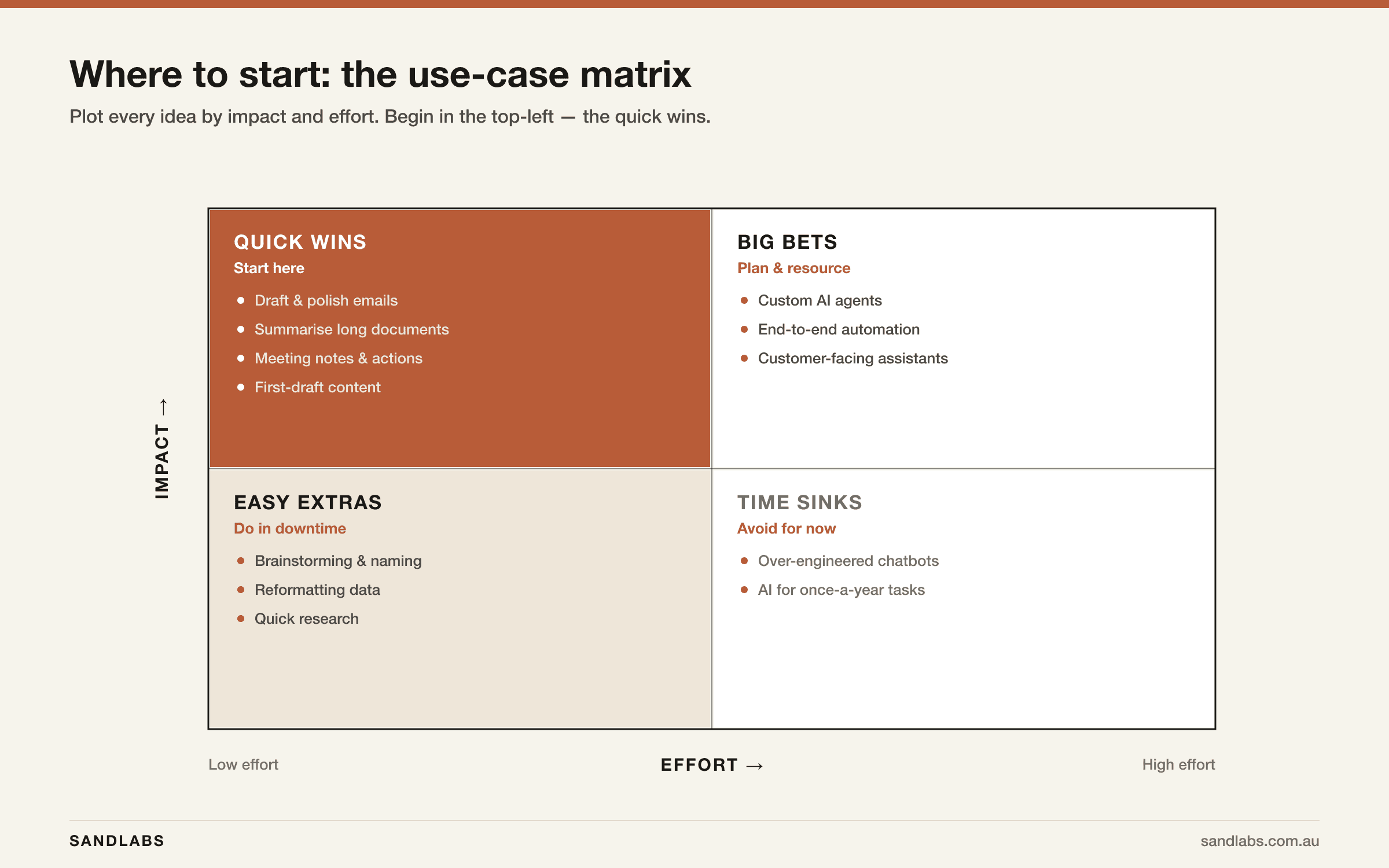Select 'Reformatting data' bullet

(x=317, y=590)
